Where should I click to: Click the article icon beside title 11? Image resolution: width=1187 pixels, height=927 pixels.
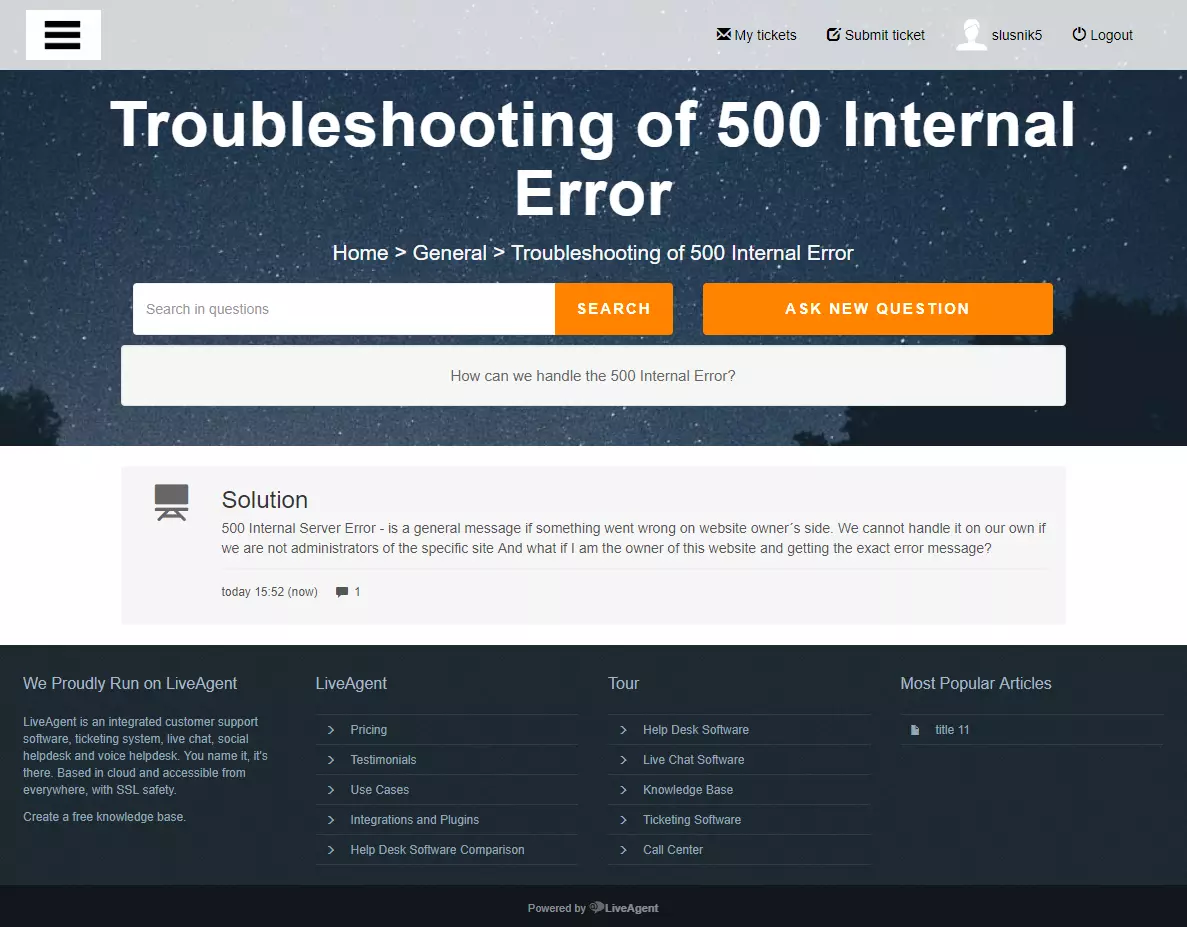point(915,729)
